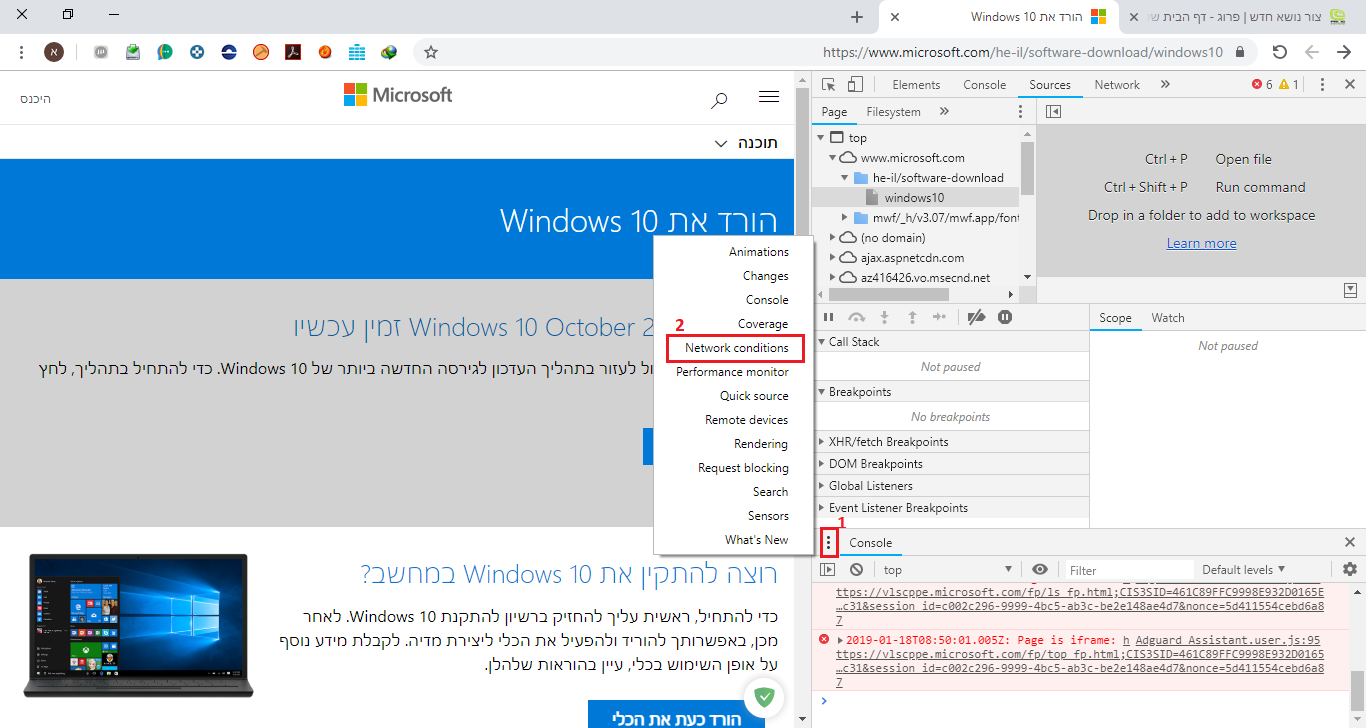Image resolution: width=1366 pixels, height=728 pixels.
Task: Show more DevTools panel tabs
Action: click(1165, 85)
